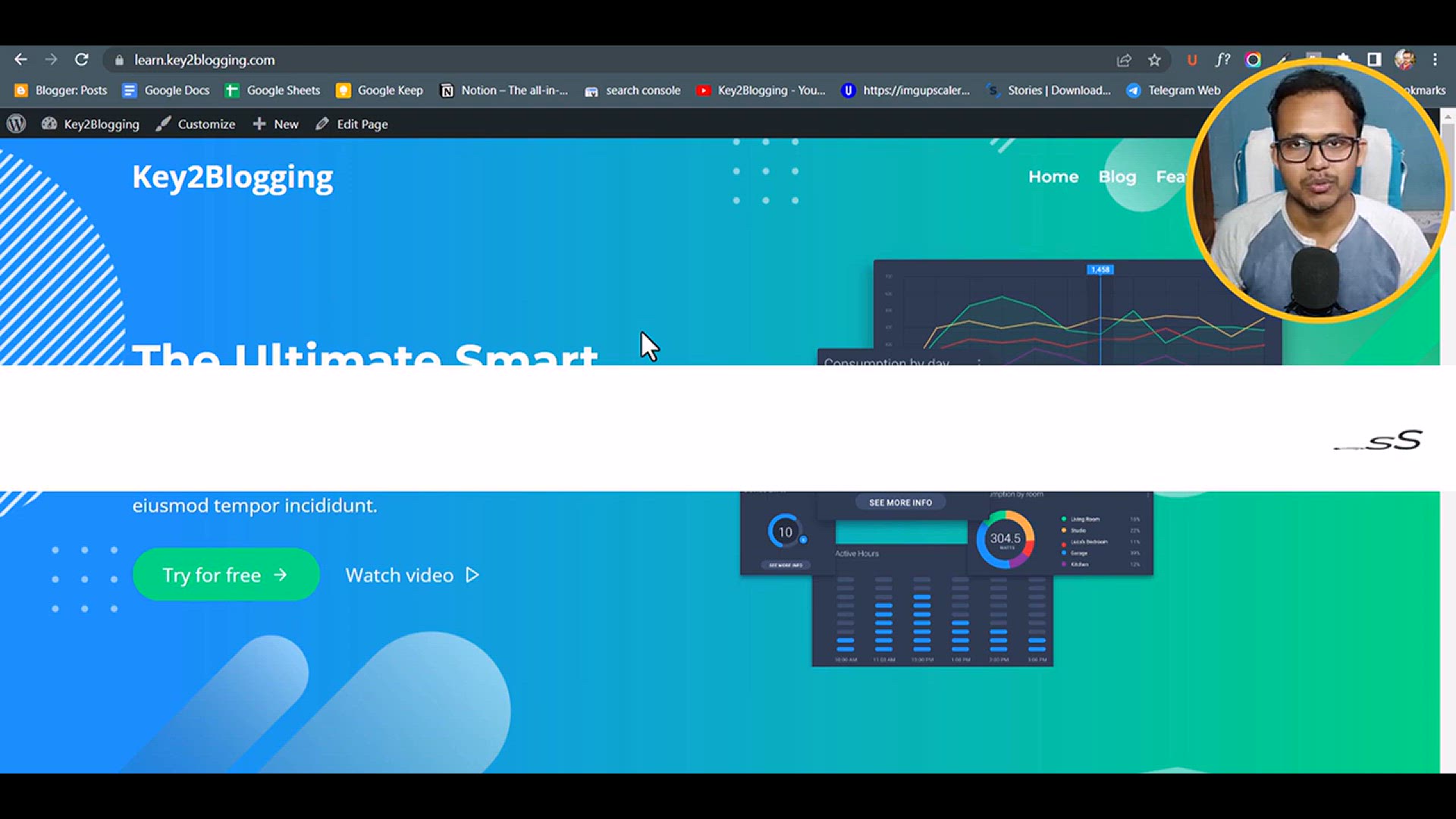1456x819 pixels.
Task: Open the colorful circle extension icon
Action: [1253, 60]
